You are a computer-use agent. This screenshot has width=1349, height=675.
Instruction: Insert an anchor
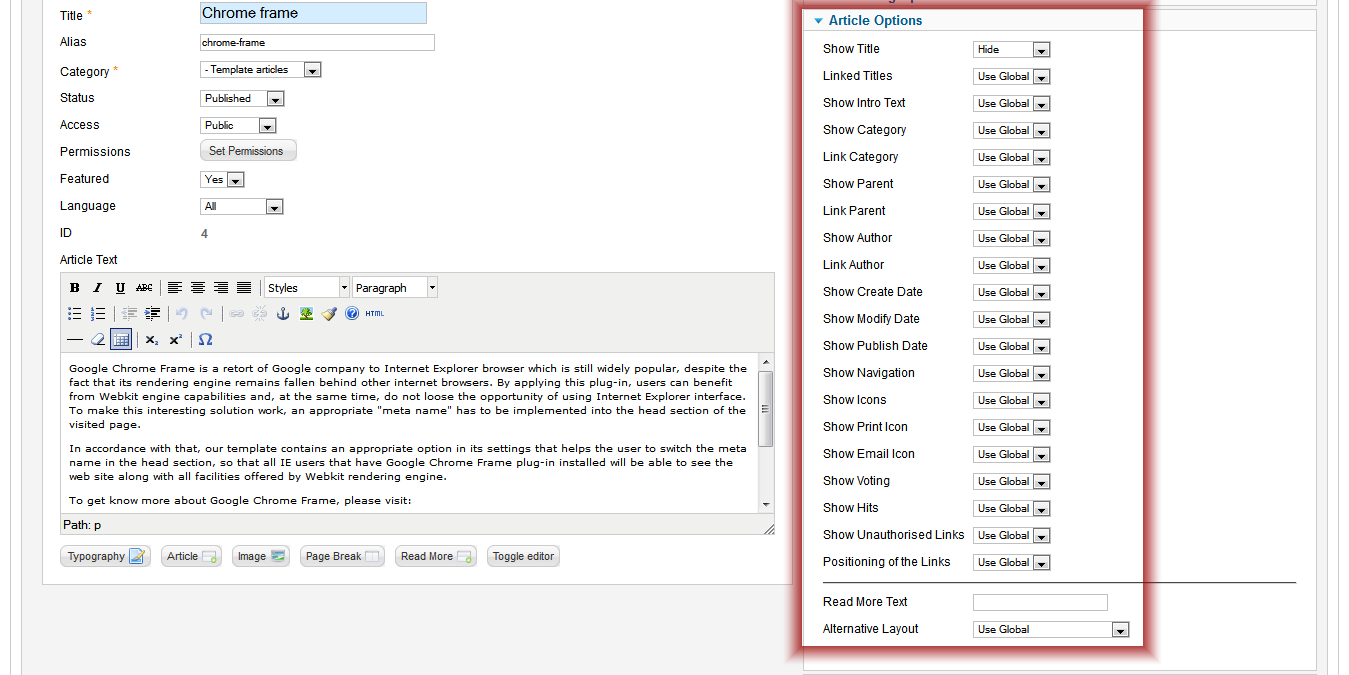283,314
